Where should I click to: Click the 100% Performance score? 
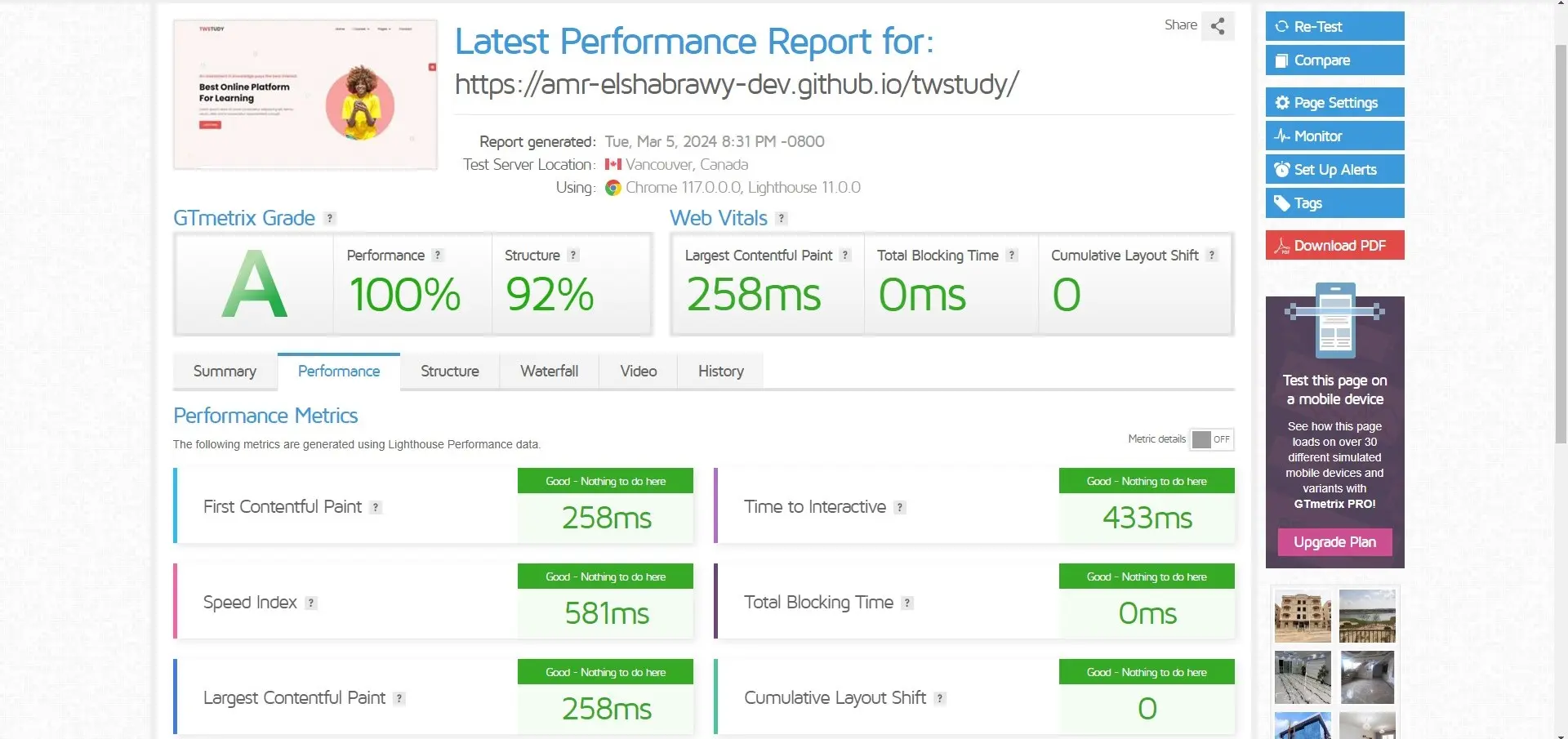point(405,294)
